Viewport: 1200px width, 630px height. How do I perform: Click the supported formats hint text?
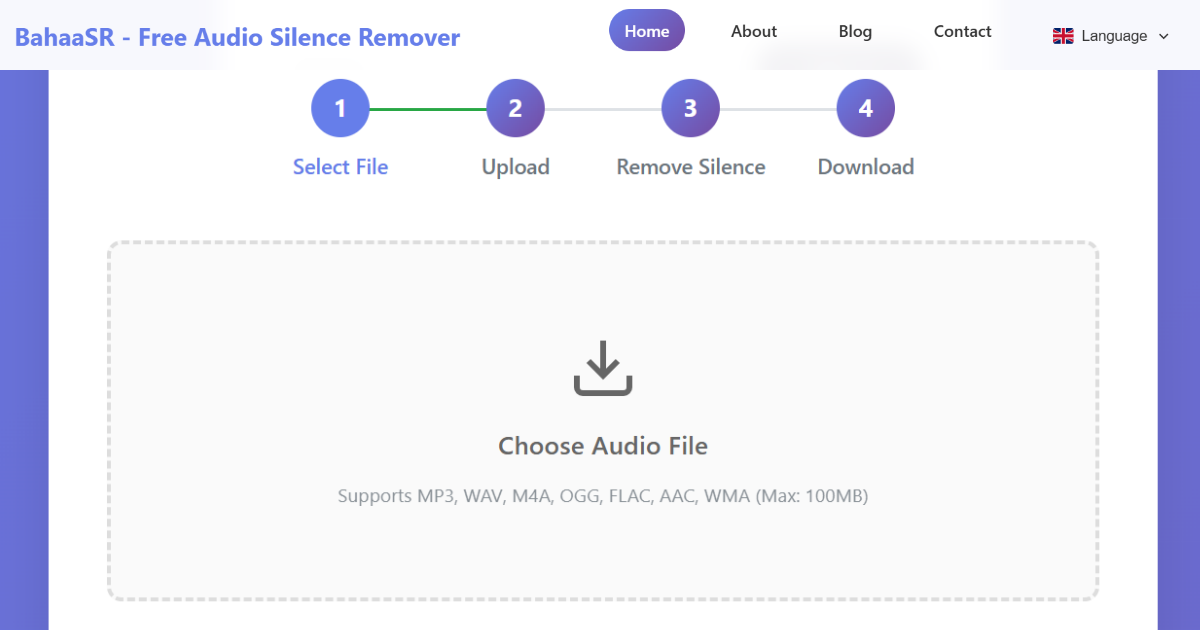[603, 496]
